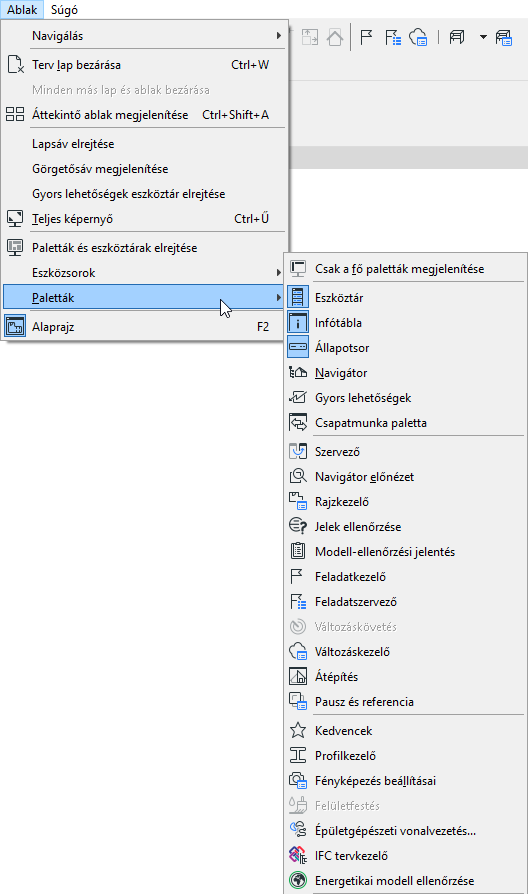528x894 pixels.
Task: Launch the IFC tervkezelő icon
Action: click(298, 855)
